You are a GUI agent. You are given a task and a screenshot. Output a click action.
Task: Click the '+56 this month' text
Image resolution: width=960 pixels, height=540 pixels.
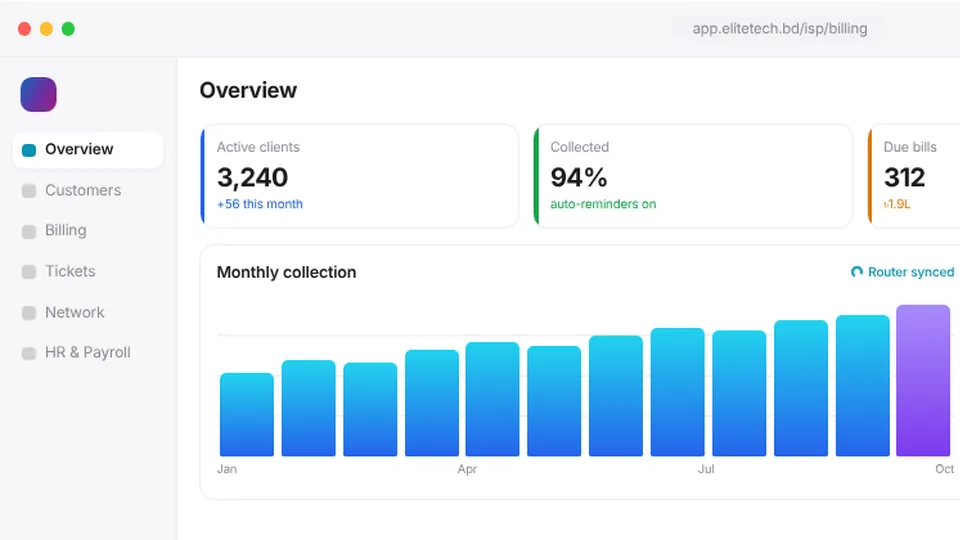(x=260, y=204)
